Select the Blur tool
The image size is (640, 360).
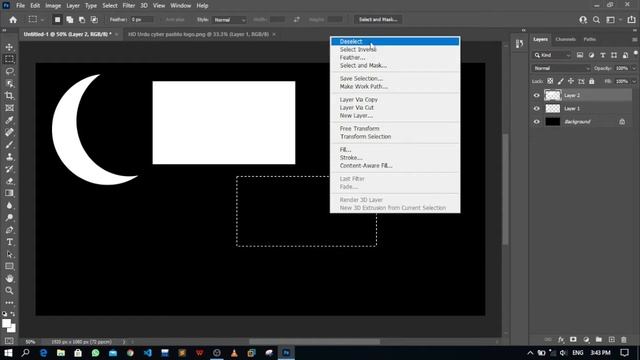[9, 205]
